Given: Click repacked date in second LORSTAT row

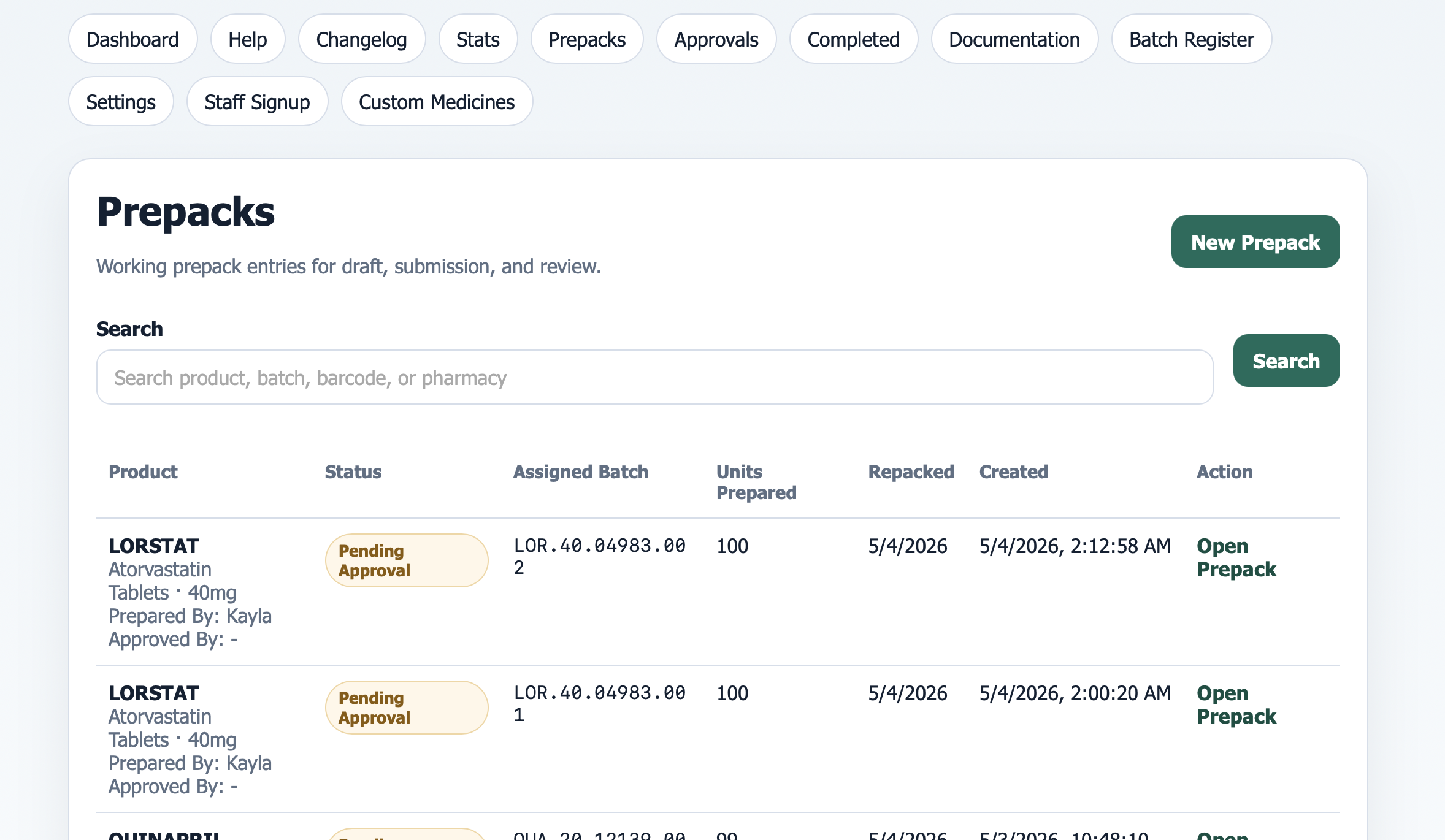Looking at the screenshot, I should click(908, 693).
